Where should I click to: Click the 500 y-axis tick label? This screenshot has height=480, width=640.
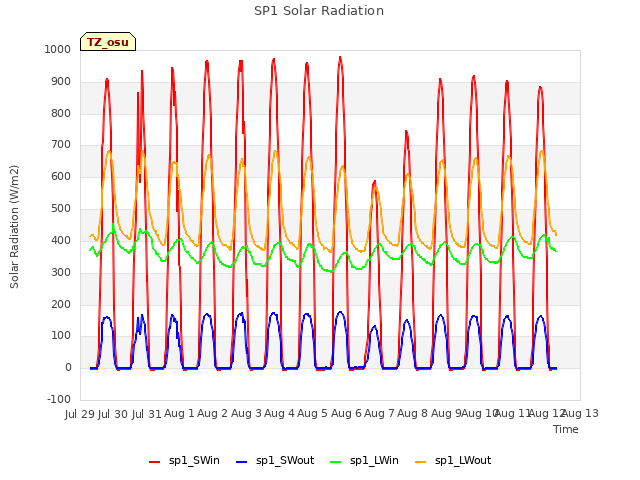pyautogui.click(x=61, y=208)
